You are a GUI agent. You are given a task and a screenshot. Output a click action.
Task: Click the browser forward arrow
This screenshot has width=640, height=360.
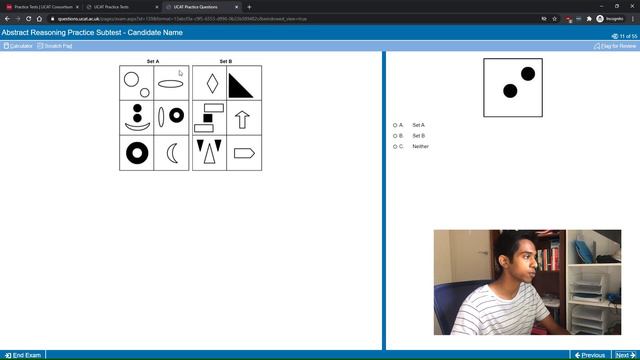pyautogui.click(x=18, y=19)
